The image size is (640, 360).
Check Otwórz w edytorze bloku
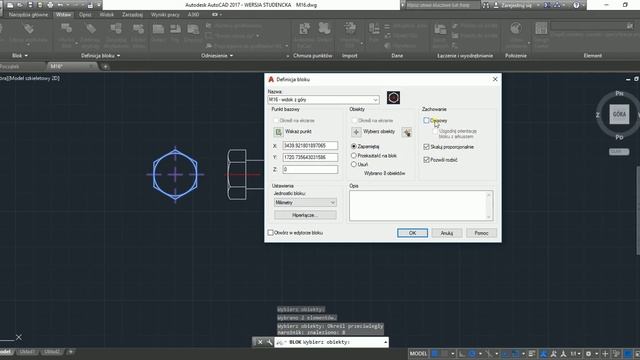click(270, 233)
